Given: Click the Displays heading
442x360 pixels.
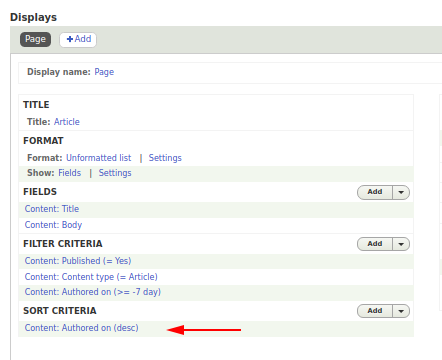Looking at the screenshot, I should tap(33, 17).
